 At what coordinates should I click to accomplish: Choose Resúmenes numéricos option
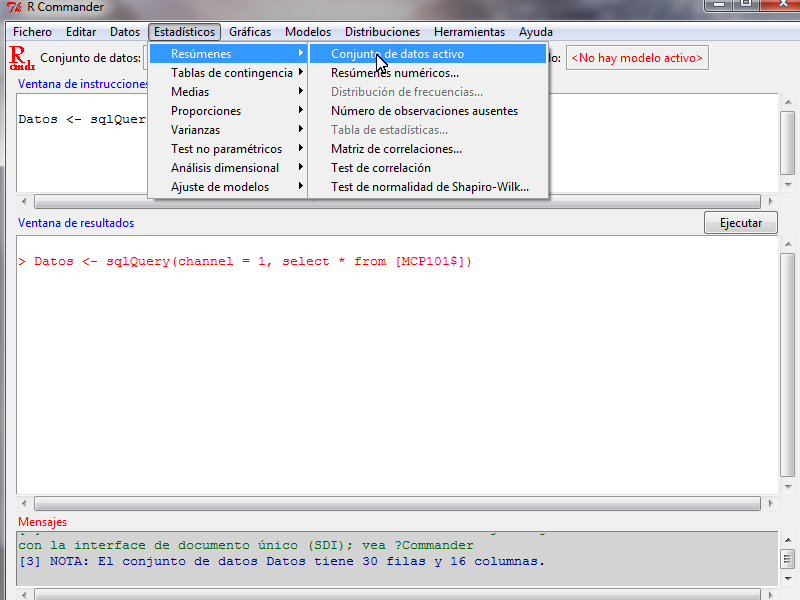click(428, 73)
